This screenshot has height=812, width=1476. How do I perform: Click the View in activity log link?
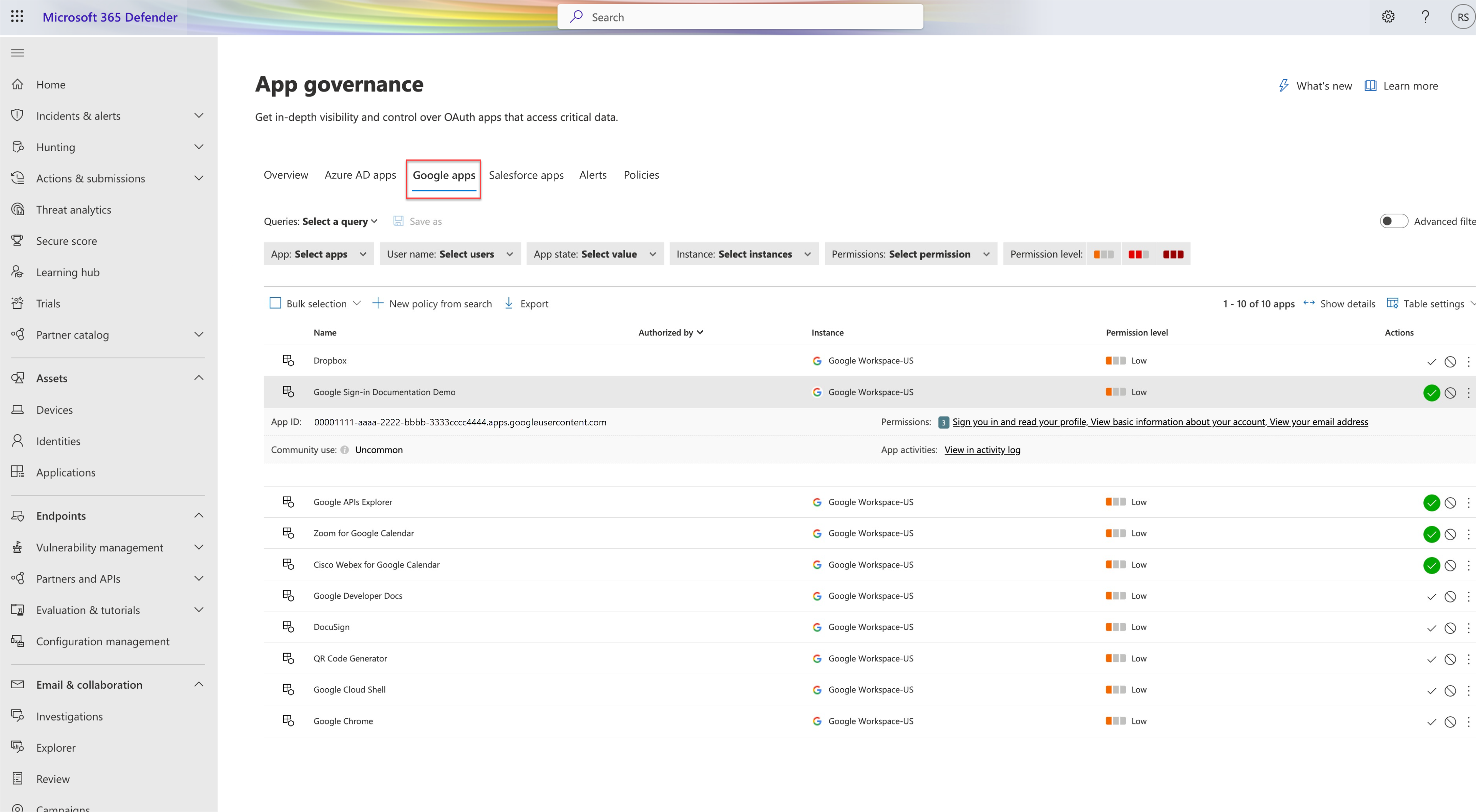click(x=983, y=449)
